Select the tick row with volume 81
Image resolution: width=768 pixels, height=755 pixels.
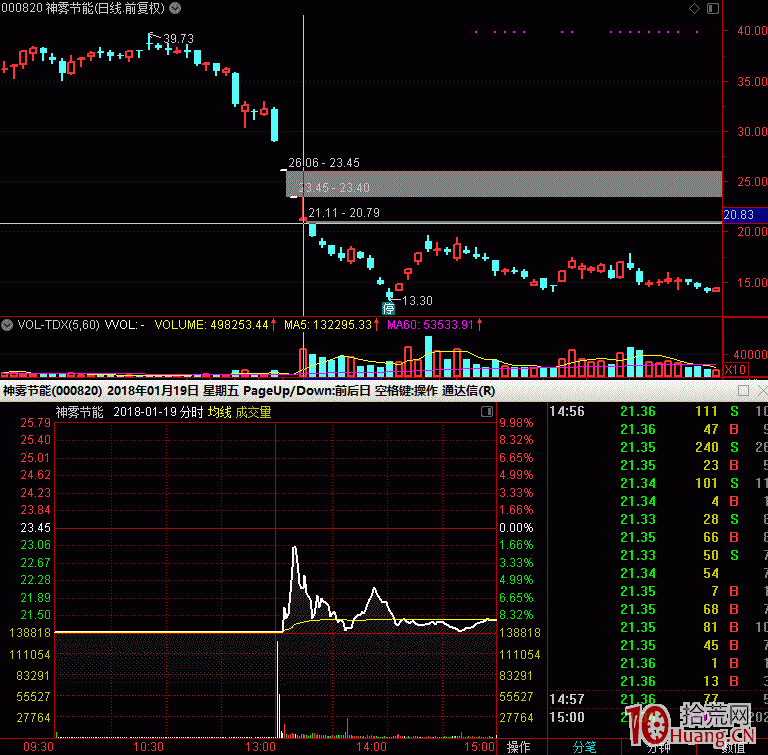(x=657, y=627)
